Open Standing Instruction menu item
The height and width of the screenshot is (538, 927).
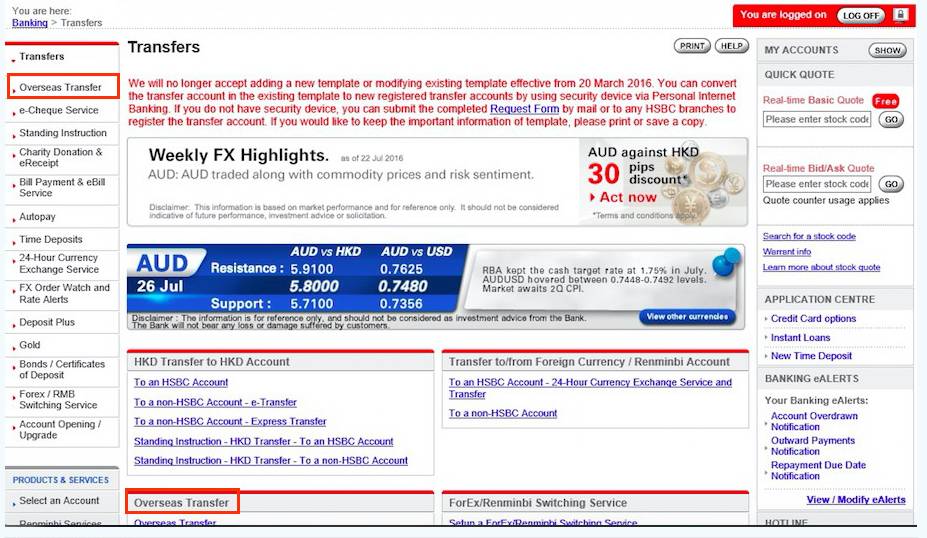click(63, 133)
